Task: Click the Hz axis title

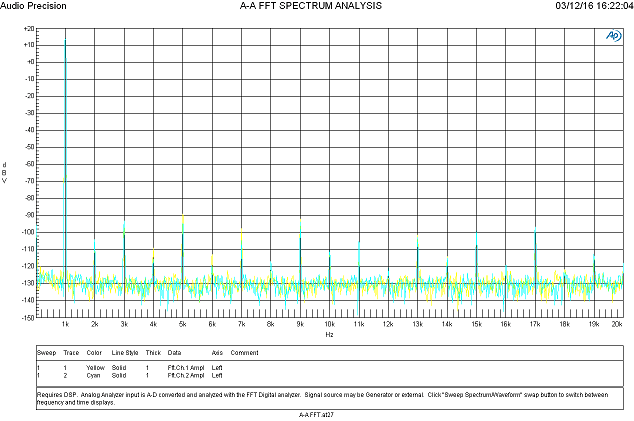Action: [329, 334]
